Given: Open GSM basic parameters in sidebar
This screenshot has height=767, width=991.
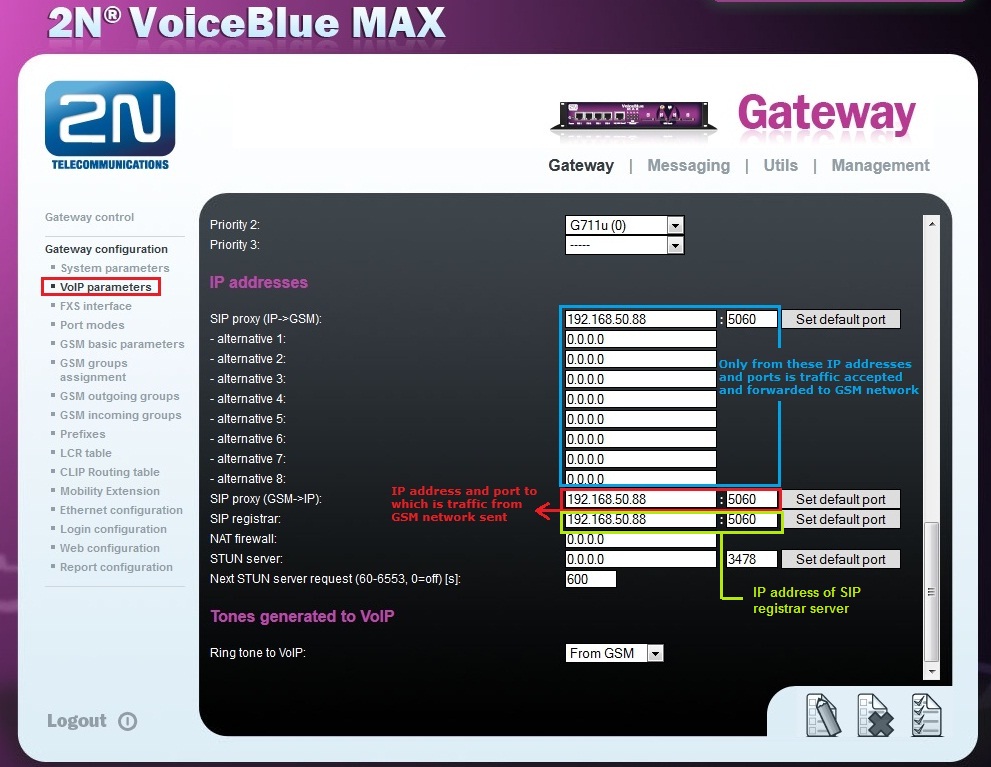Looking at the screenshot, I should (122, 344).
